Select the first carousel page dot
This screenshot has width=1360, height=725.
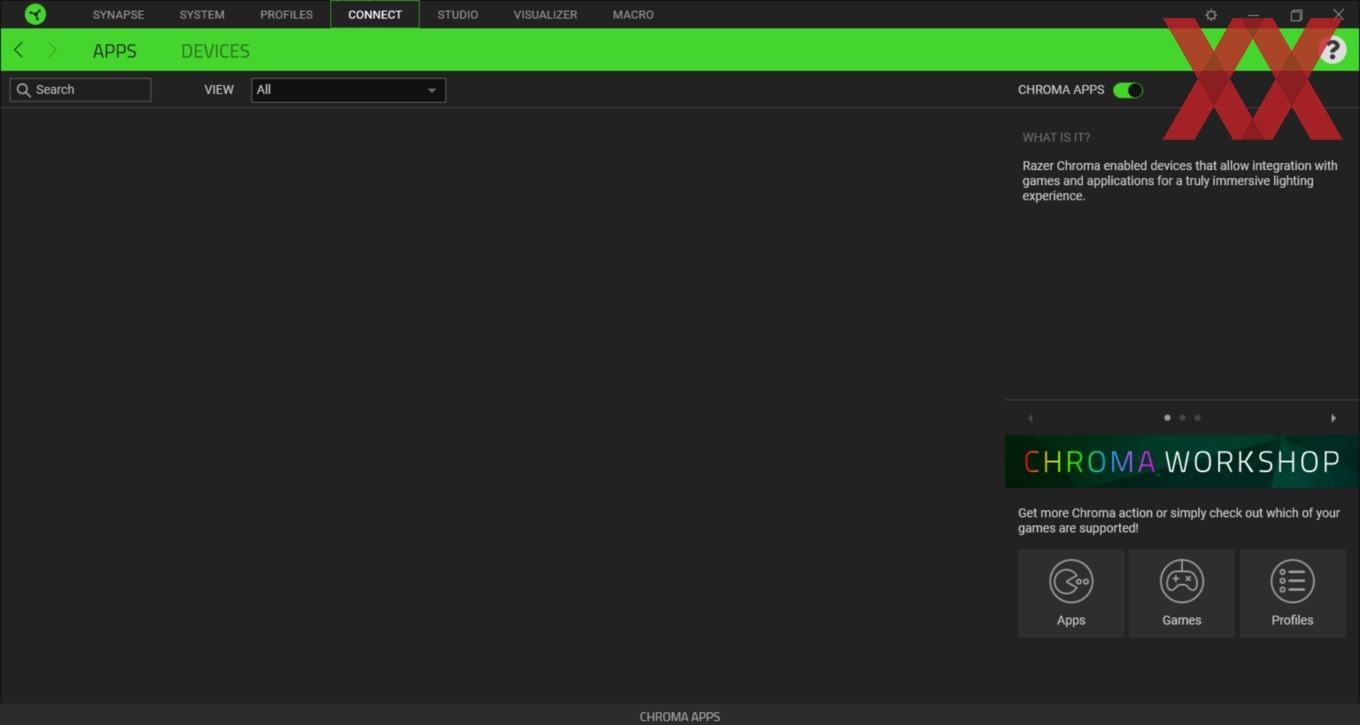click(1167, 418)
